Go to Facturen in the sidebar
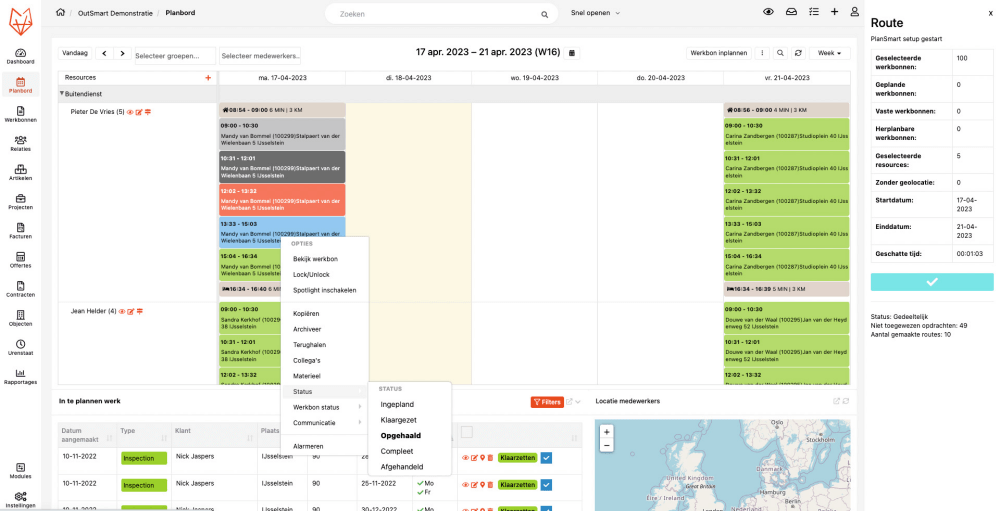The width and height of the screenshot is (1000, 511). tap(20, 232)
